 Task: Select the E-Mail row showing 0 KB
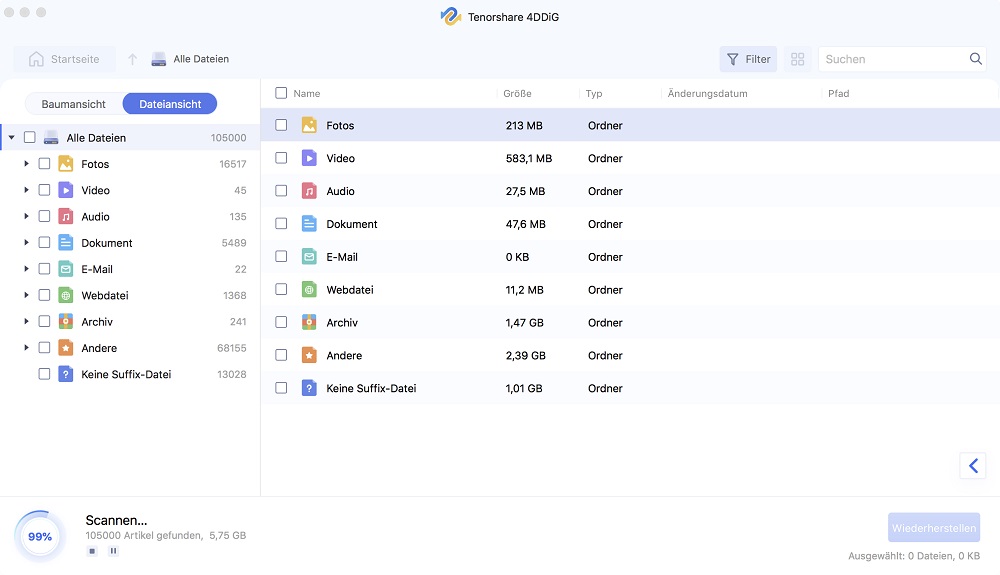[630, 256]
